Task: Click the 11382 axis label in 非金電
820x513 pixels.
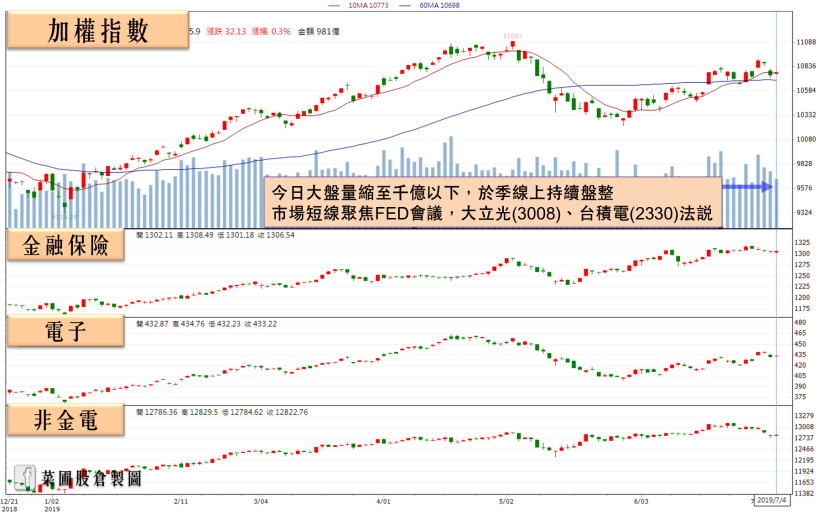Action: point(804,494)
